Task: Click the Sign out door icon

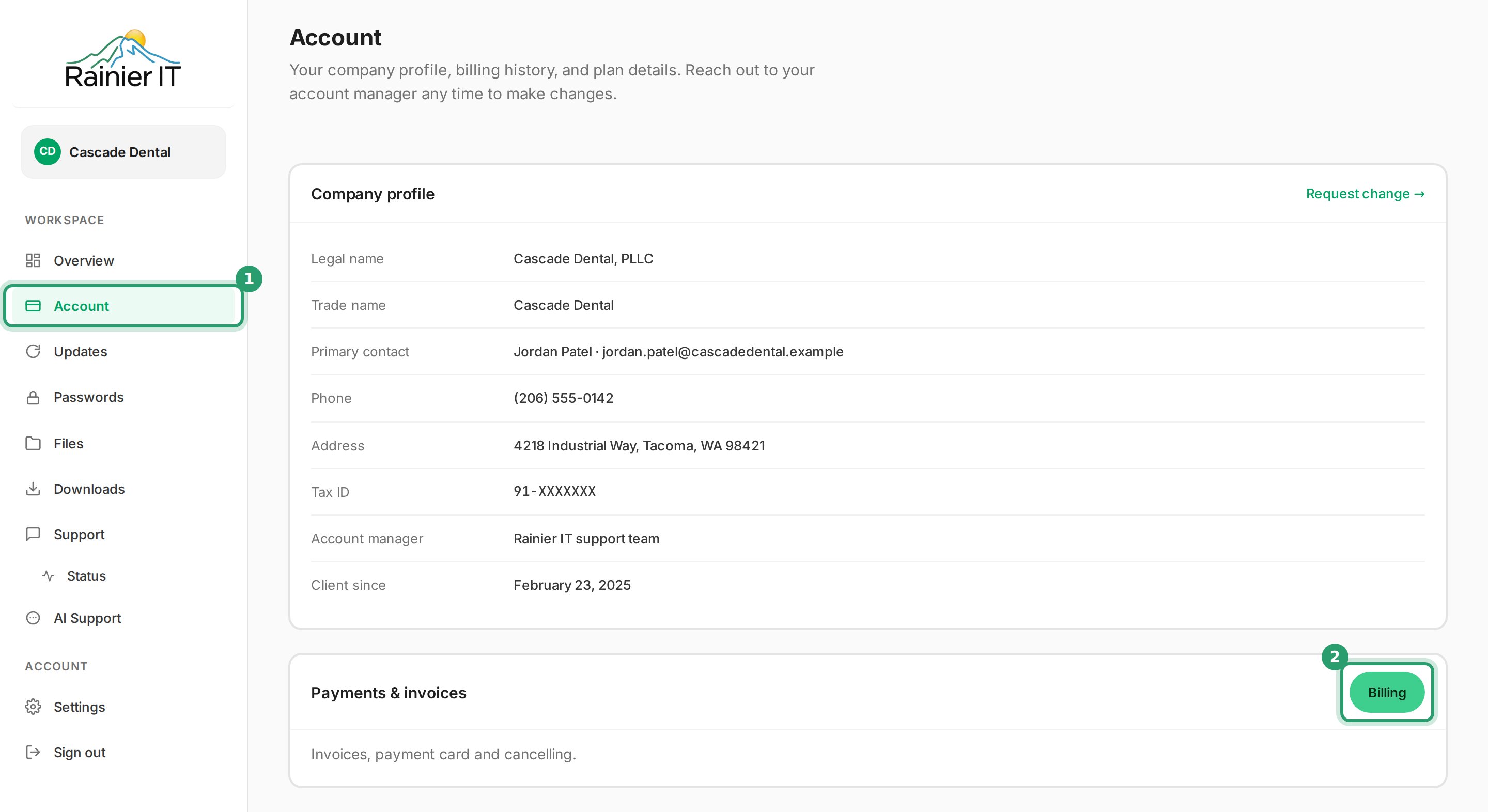Action: [33, 752]
